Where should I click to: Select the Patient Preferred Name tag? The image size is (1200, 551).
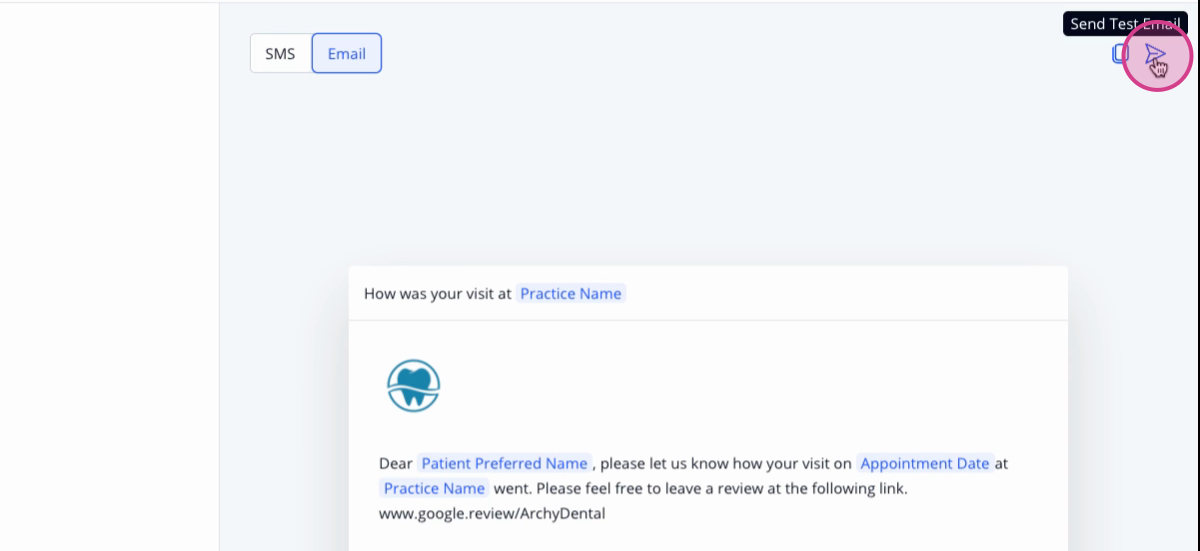(x=504, y=463)
